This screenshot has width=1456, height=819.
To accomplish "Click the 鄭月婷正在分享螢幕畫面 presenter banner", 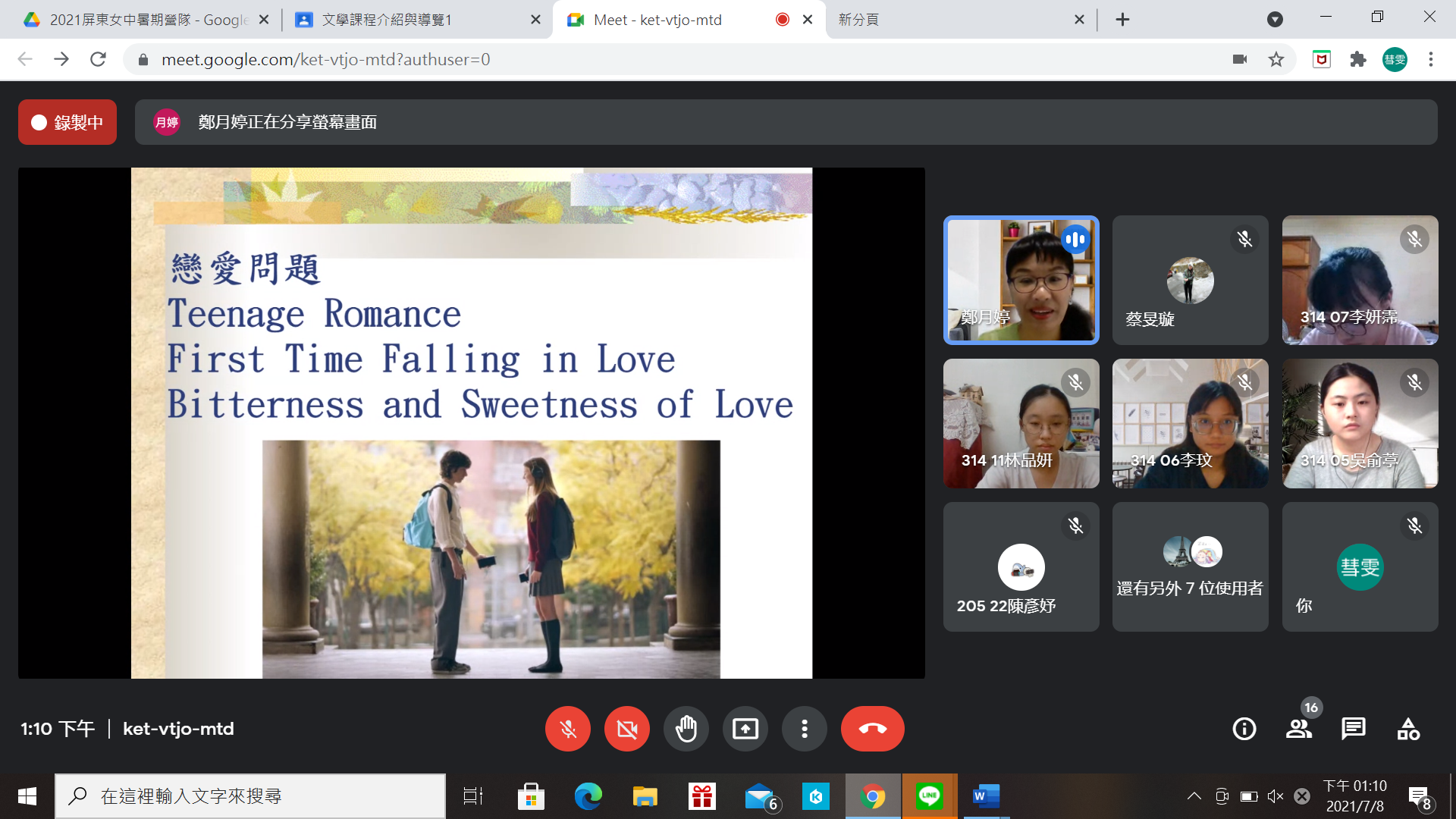I will tap(786, 122).
